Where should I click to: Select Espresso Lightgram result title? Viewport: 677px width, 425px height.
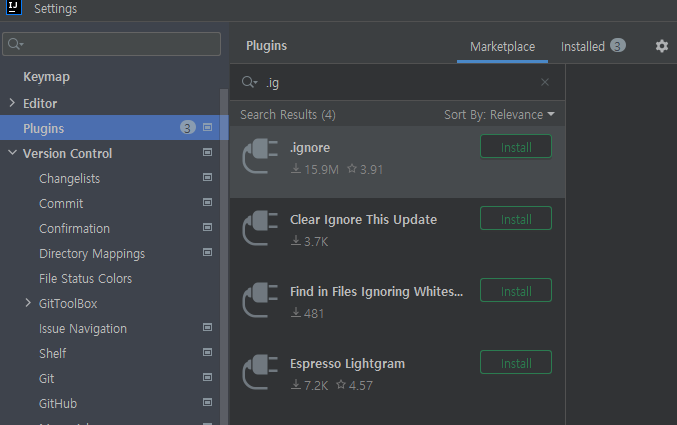coord(347,364)
